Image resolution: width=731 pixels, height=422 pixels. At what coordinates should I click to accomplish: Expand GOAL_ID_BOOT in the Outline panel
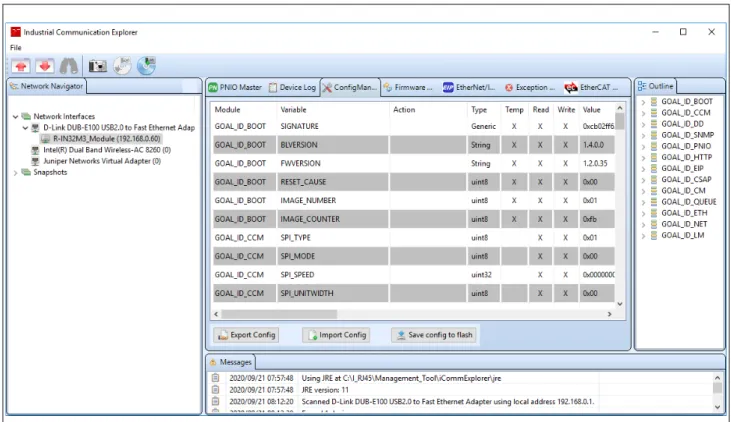pos(643,102)
